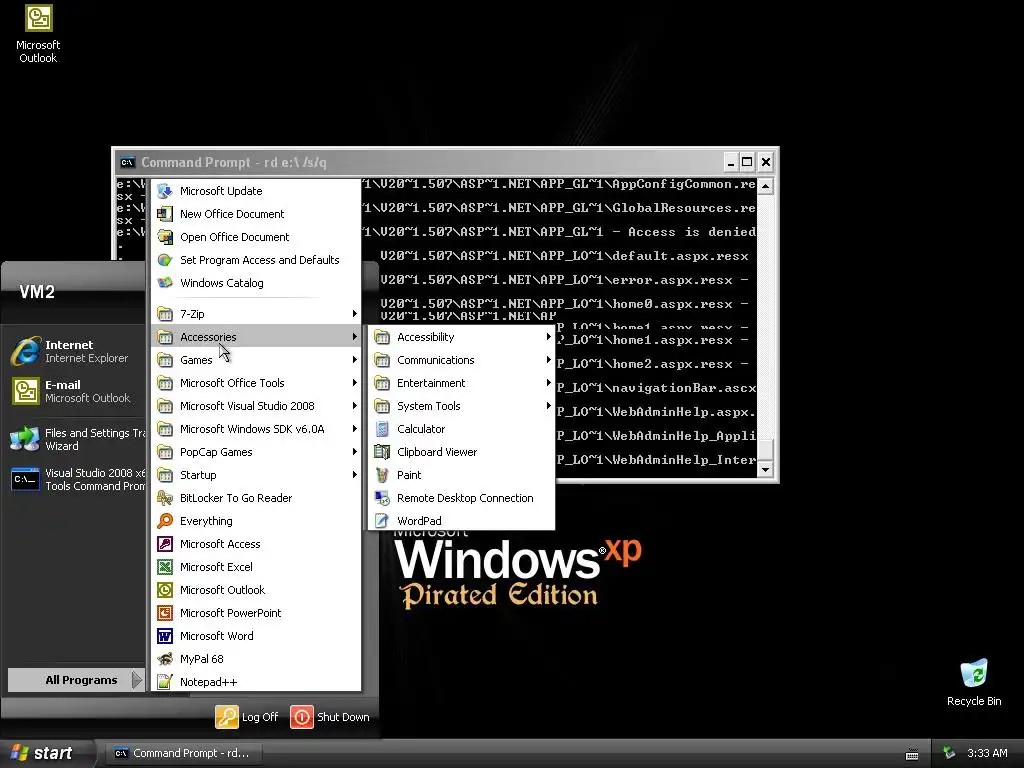Click the Command Prompt scroll down arrow

[765, 469]
